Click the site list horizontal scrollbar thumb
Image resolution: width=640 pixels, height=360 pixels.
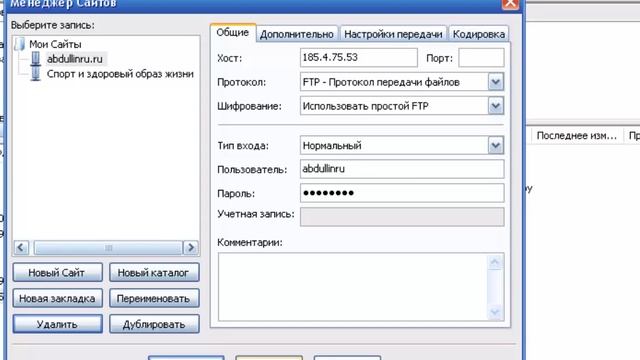108,248
